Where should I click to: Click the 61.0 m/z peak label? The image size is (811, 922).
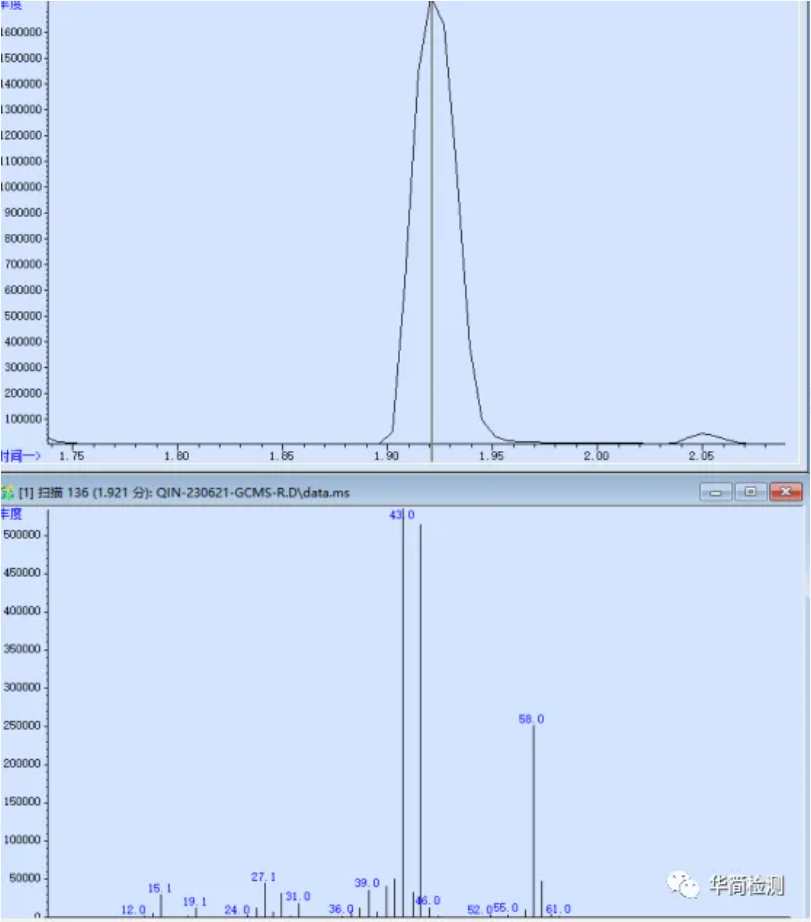point(558,910)
